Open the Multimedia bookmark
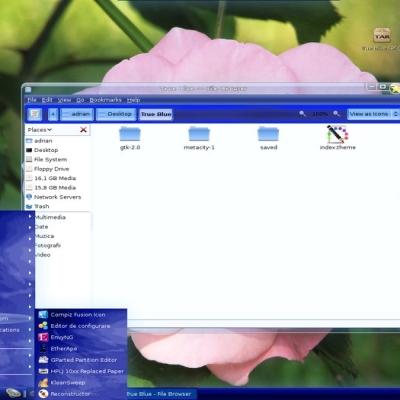 pyautogui.click(x=50, y=217)
